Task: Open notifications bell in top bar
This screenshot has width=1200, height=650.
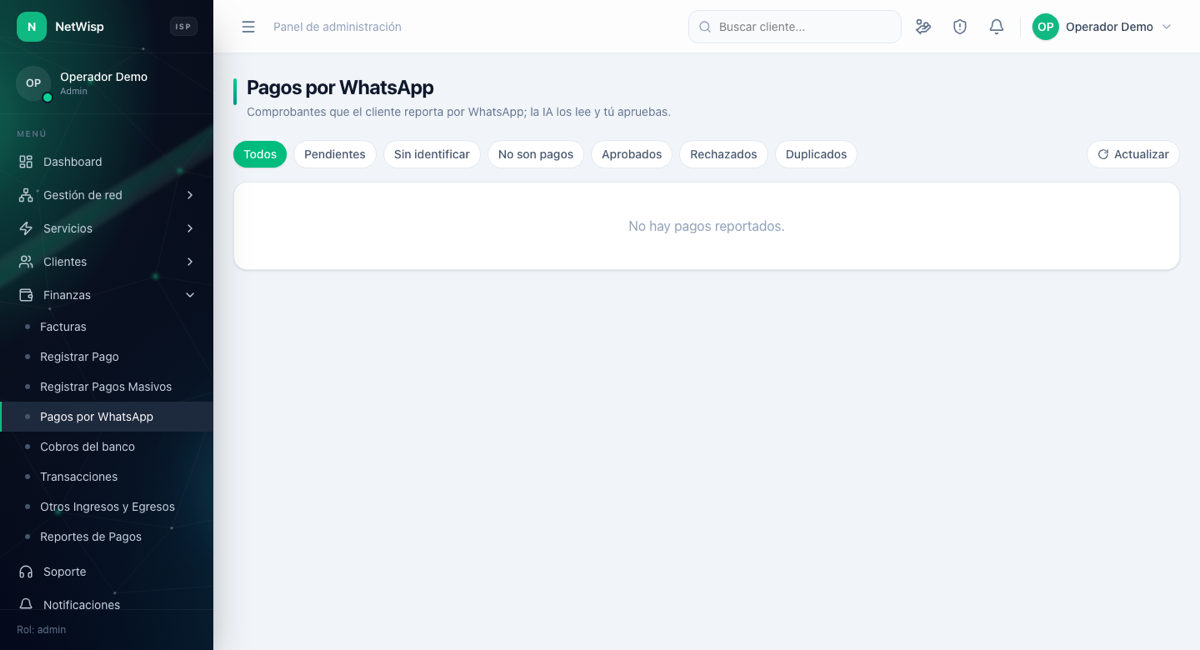Action: [996, 27]
